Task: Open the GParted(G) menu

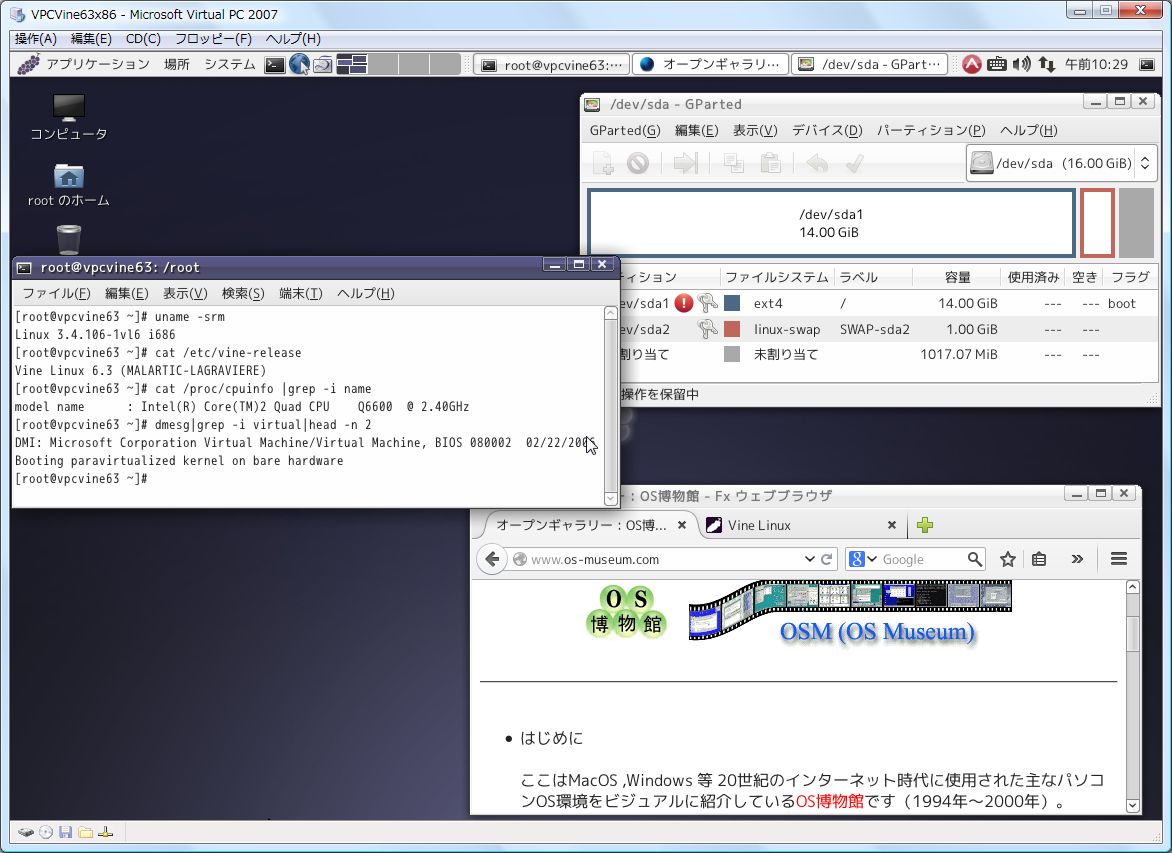Action: (x=625, y=130)
